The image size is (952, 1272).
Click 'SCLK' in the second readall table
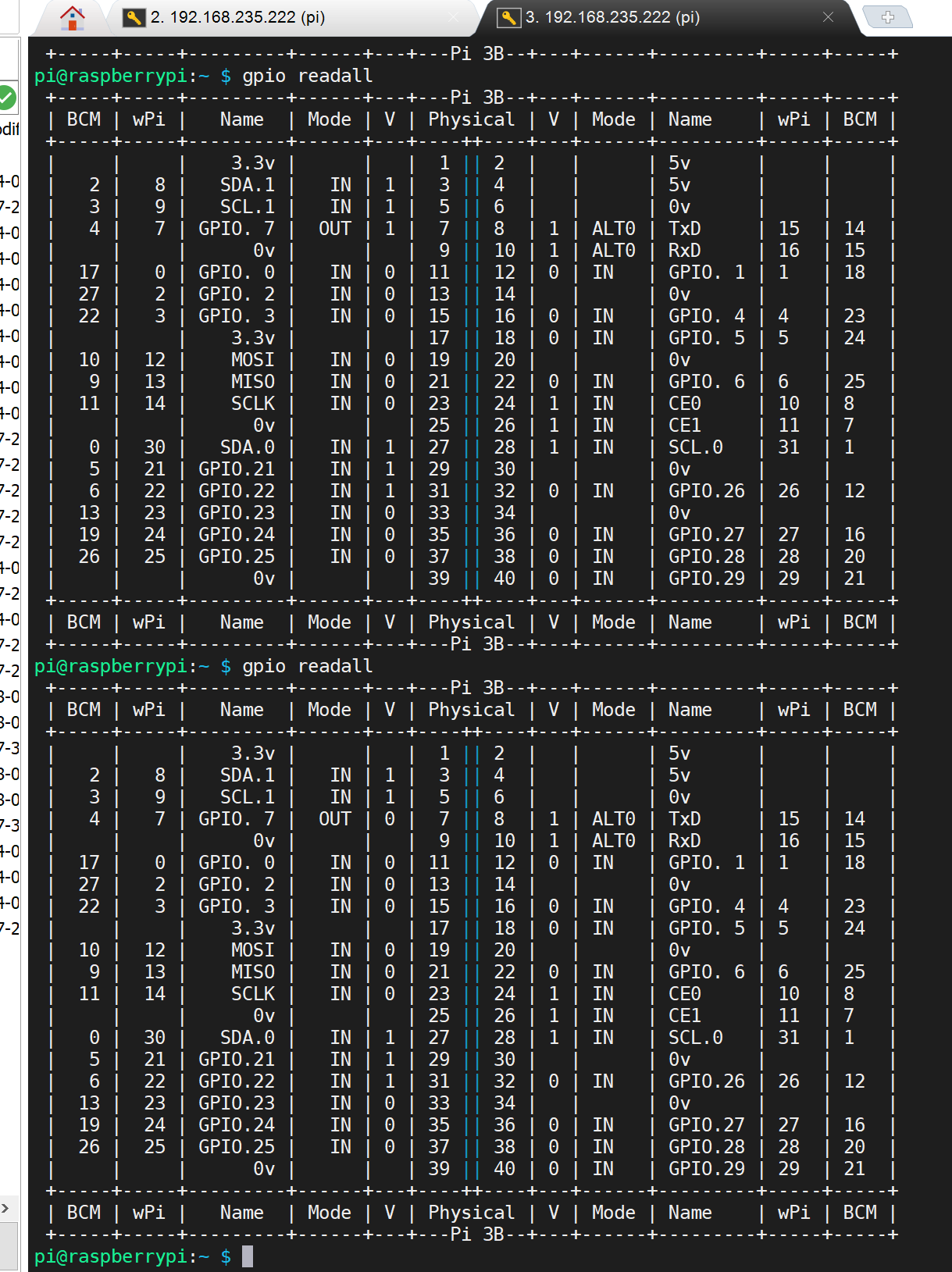click(253, 994)
